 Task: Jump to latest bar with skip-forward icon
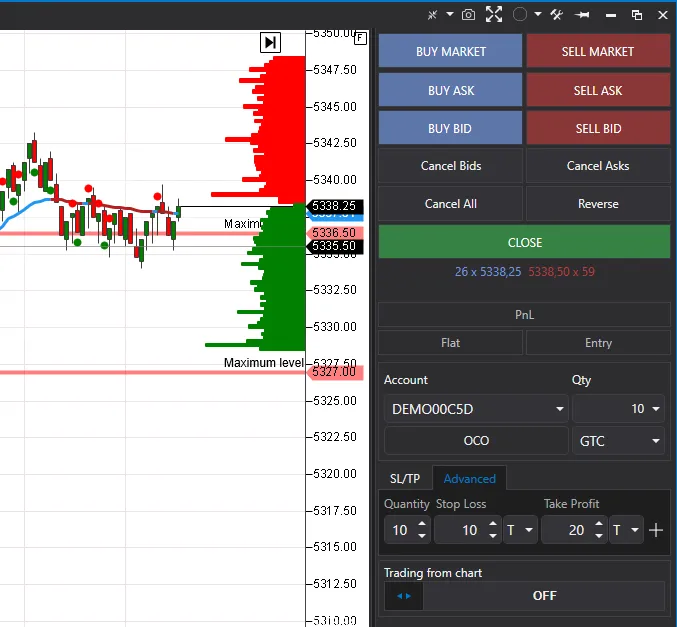271,42
